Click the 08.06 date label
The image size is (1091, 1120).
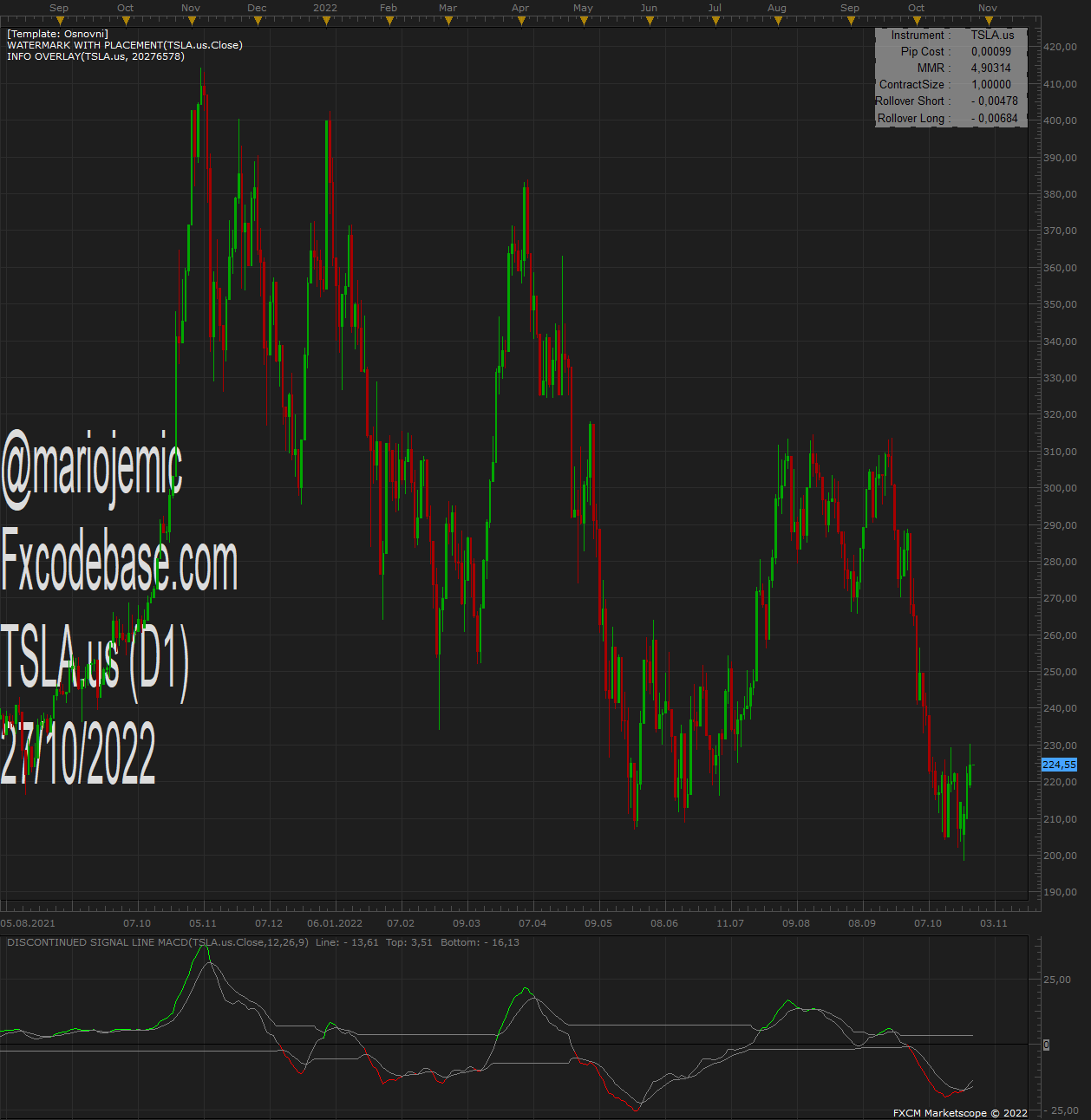click(x=664, y=923)
